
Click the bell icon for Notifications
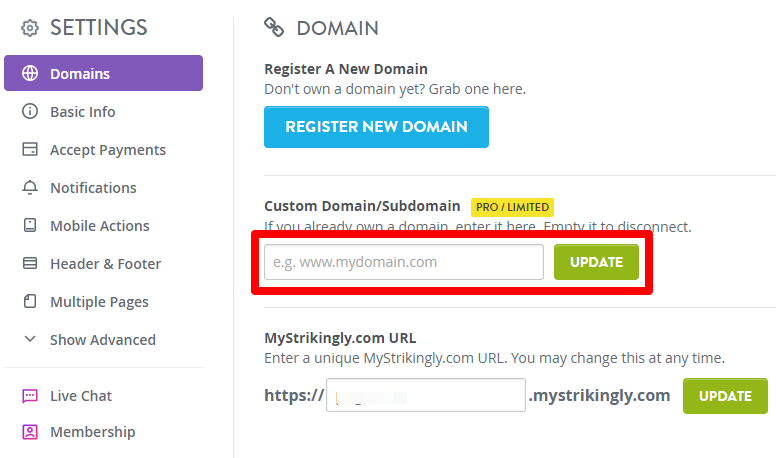tap(30, 187)
